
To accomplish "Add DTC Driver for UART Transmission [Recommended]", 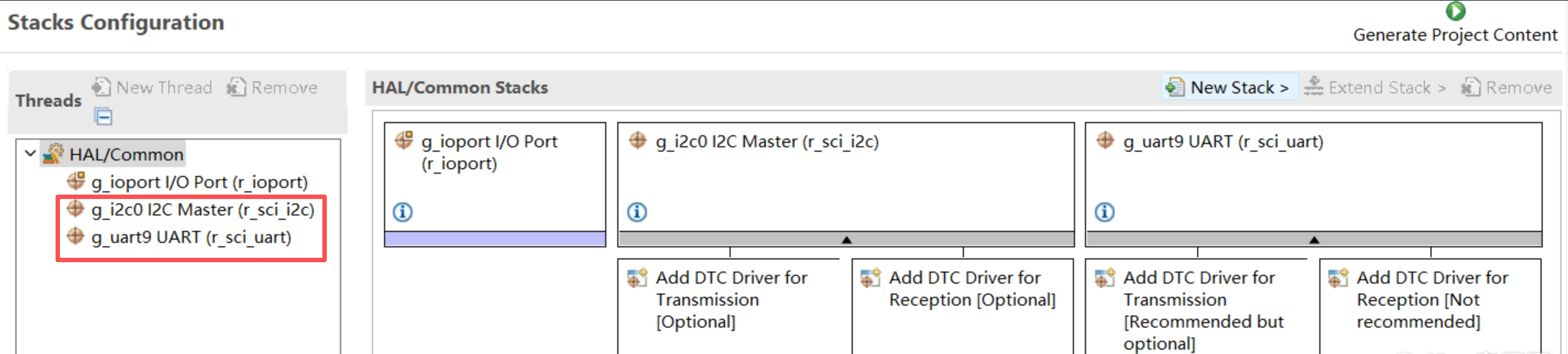I will tap(1197, 307).
